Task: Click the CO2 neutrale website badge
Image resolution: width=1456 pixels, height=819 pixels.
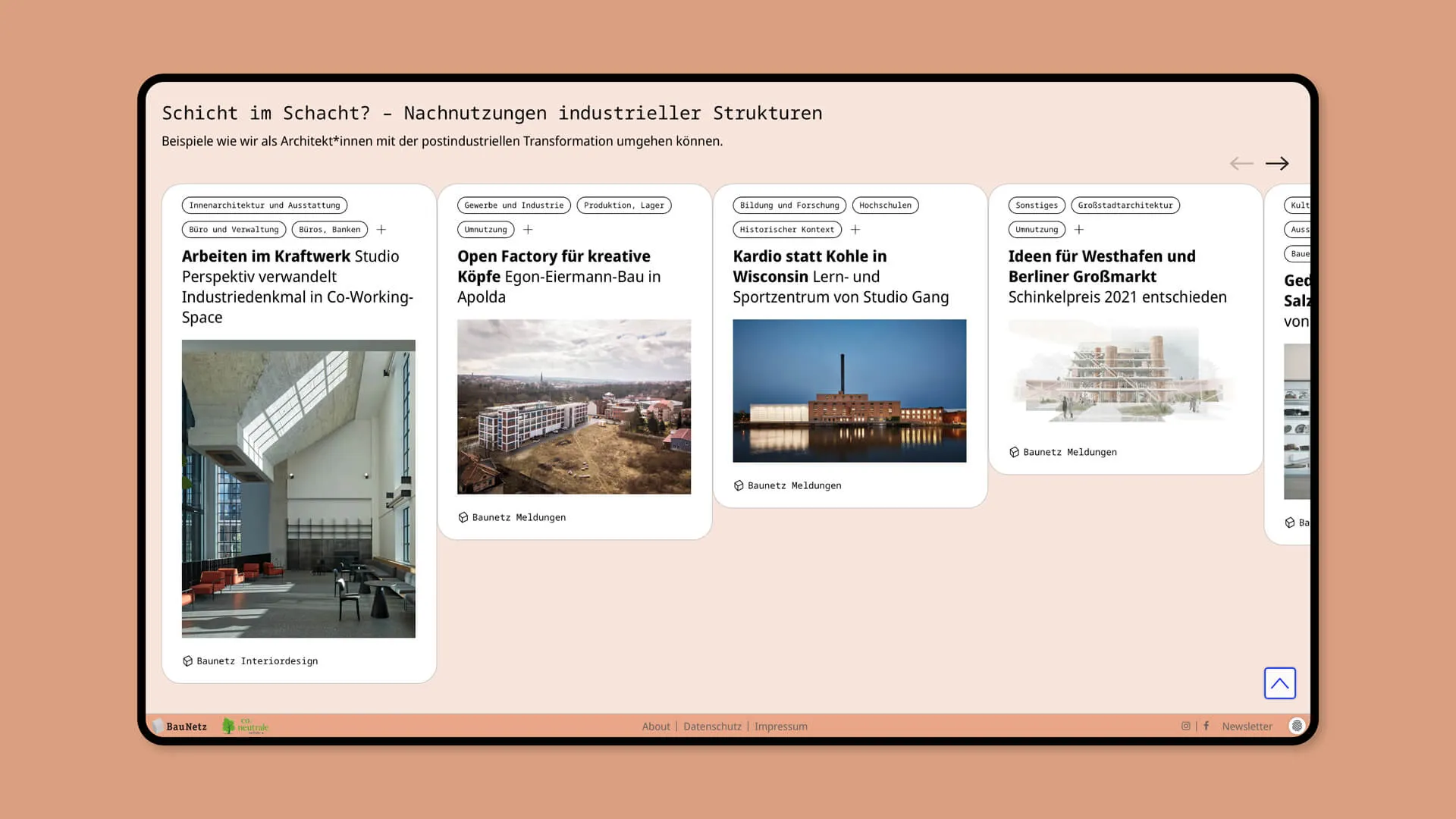Action: (x=246, y=726)
